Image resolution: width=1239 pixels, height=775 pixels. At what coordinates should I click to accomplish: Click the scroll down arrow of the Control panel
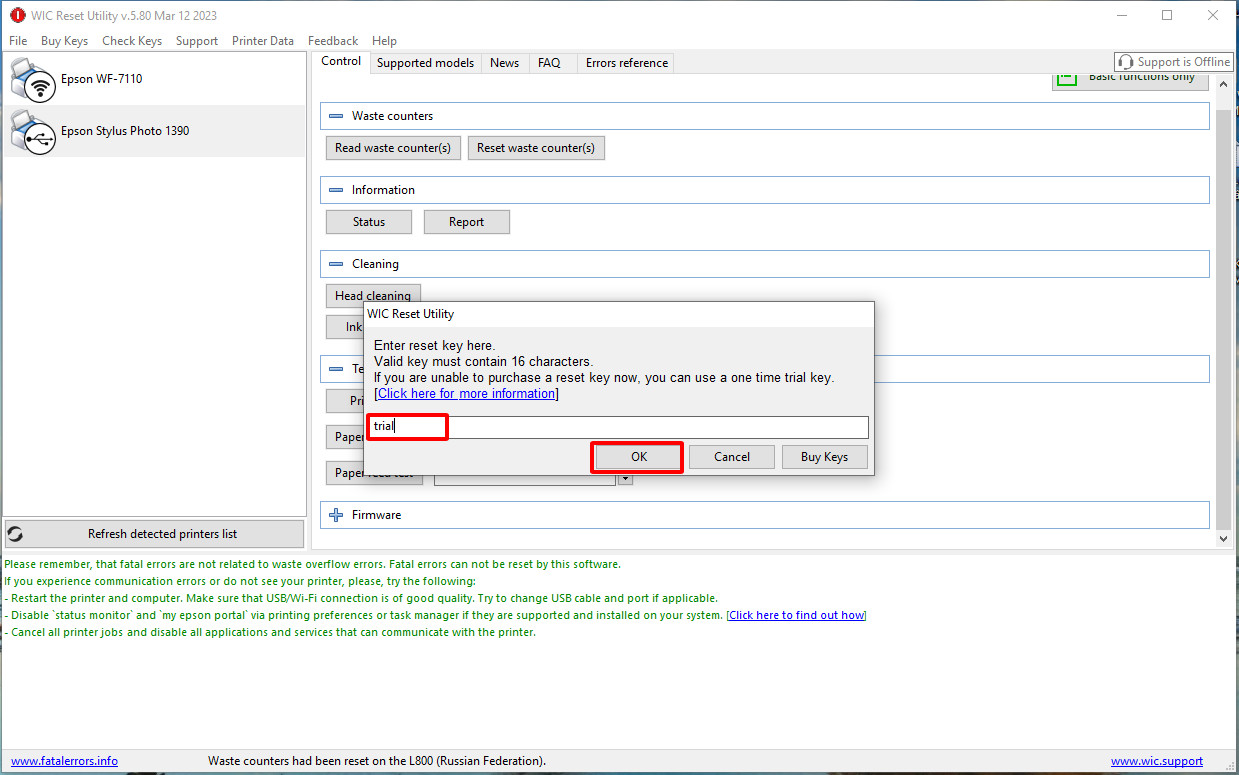click(x=1224, y=538)
